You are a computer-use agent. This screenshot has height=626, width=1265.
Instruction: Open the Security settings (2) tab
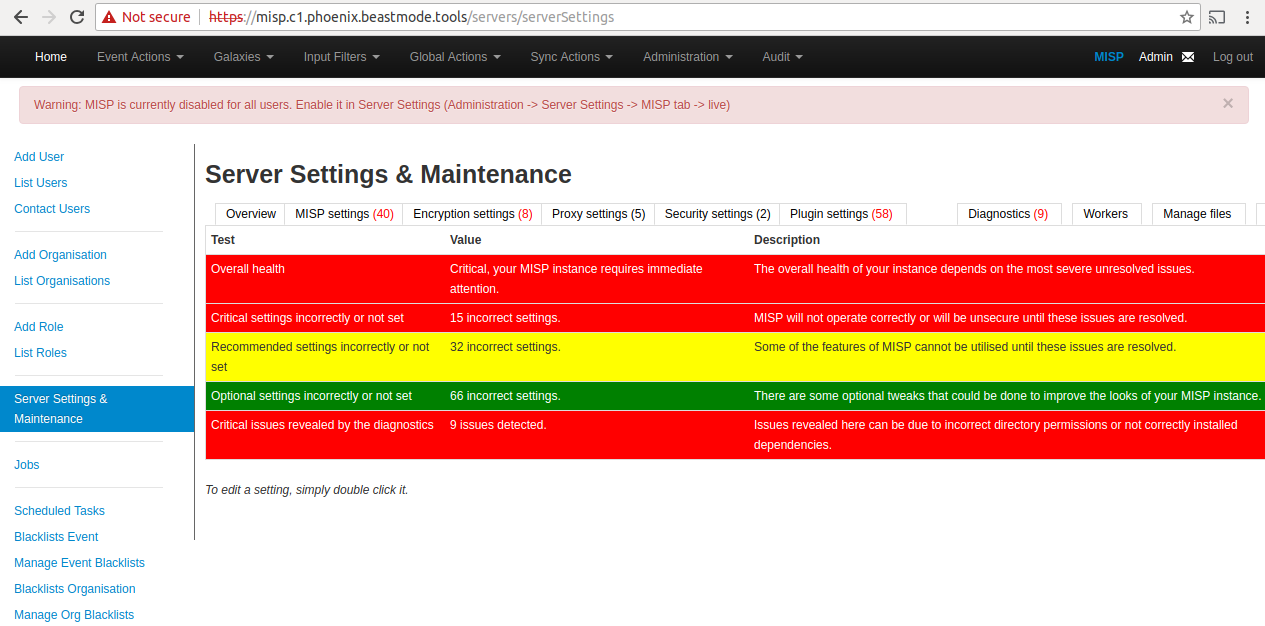717,214
